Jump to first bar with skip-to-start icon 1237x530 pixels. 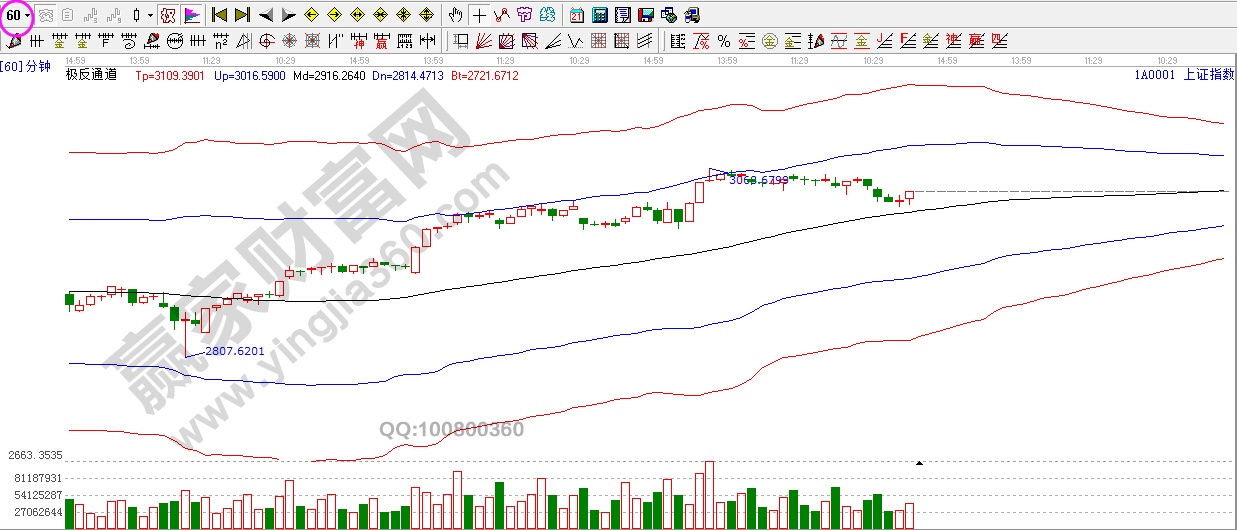(x=219, y=15)
